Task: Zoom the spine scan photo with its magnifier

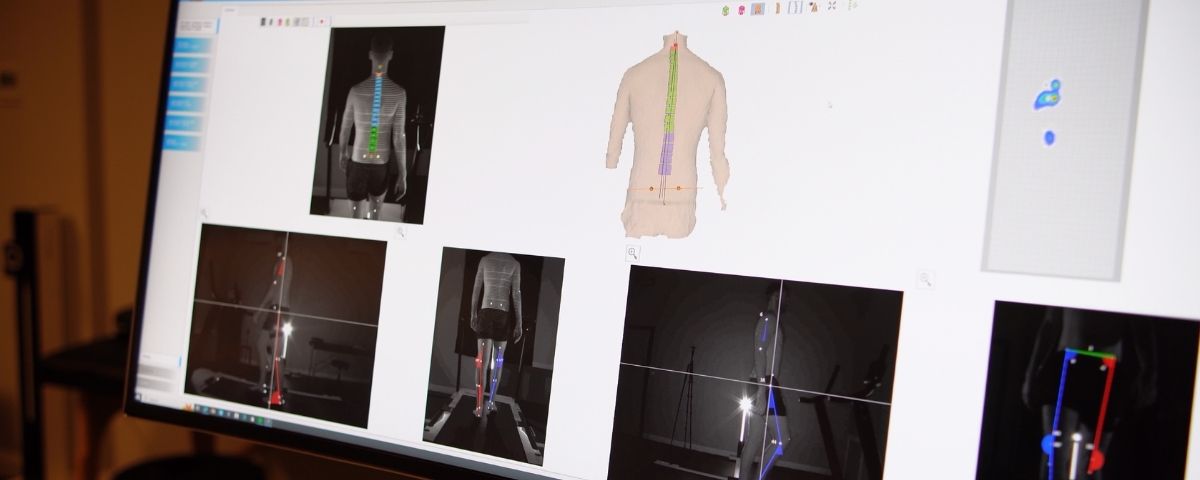Action: point(401,231)
